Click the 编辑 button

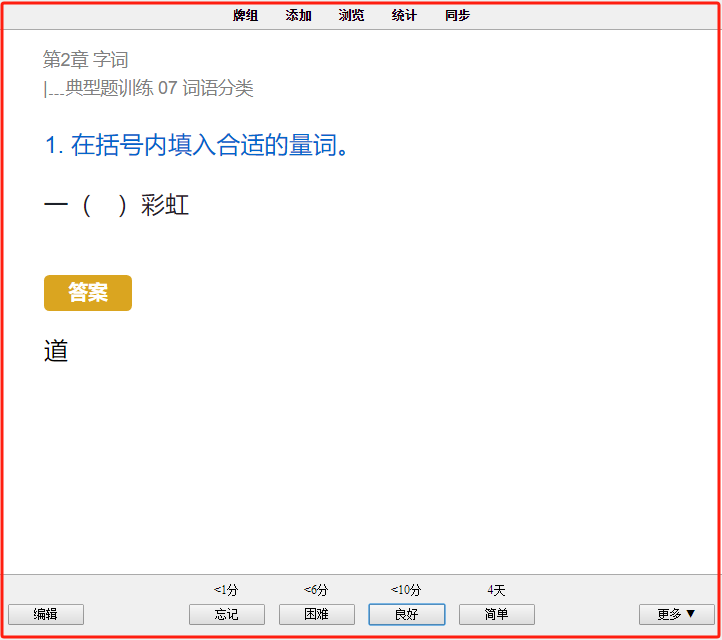46,614
